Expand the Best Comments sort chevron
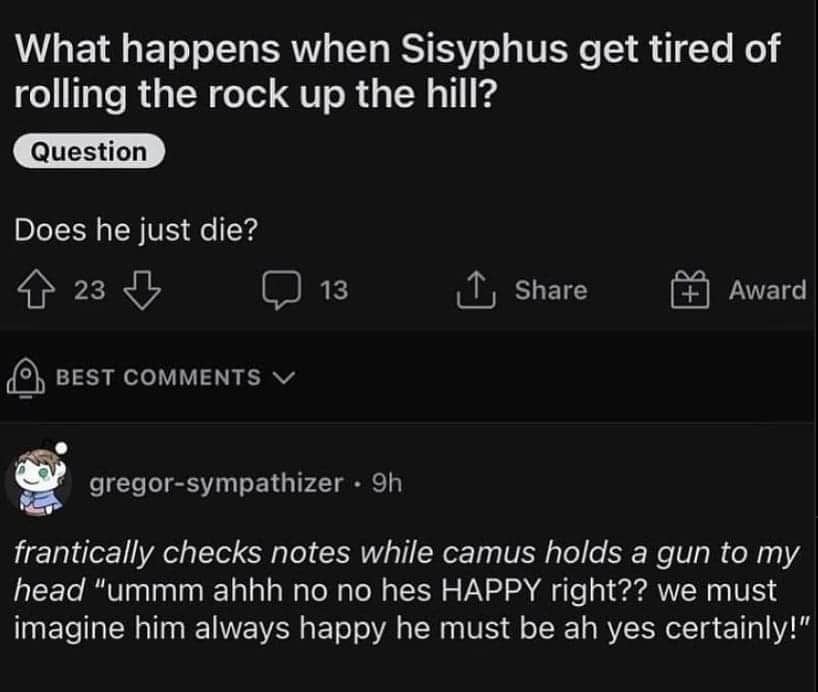The height and width of the screenshot is (692, 818). (x=285, y=377)
